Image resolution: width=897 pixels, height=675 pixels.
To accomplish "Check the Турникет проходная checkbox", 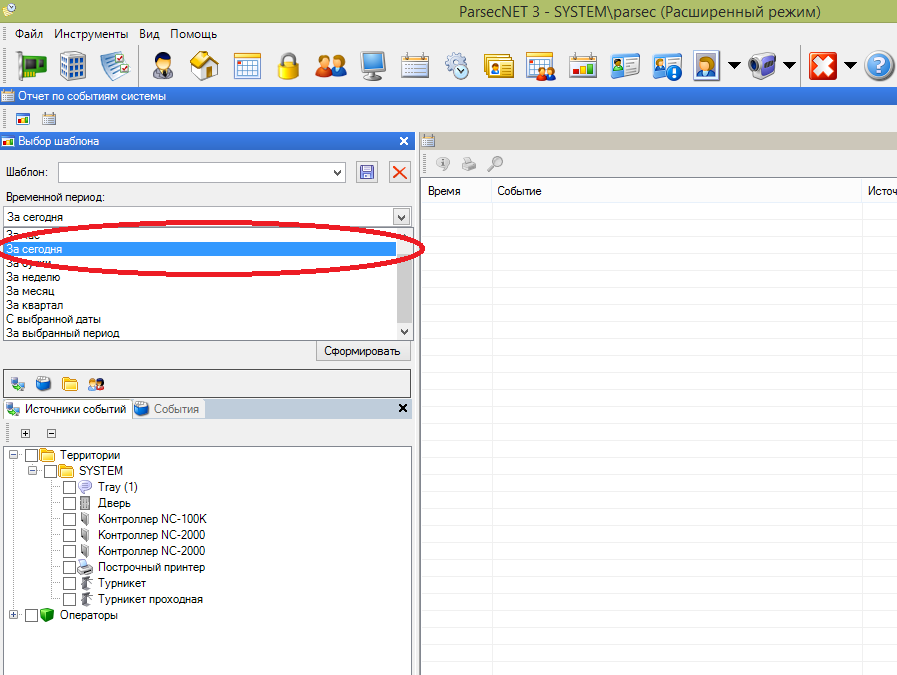I will point(69,599).
